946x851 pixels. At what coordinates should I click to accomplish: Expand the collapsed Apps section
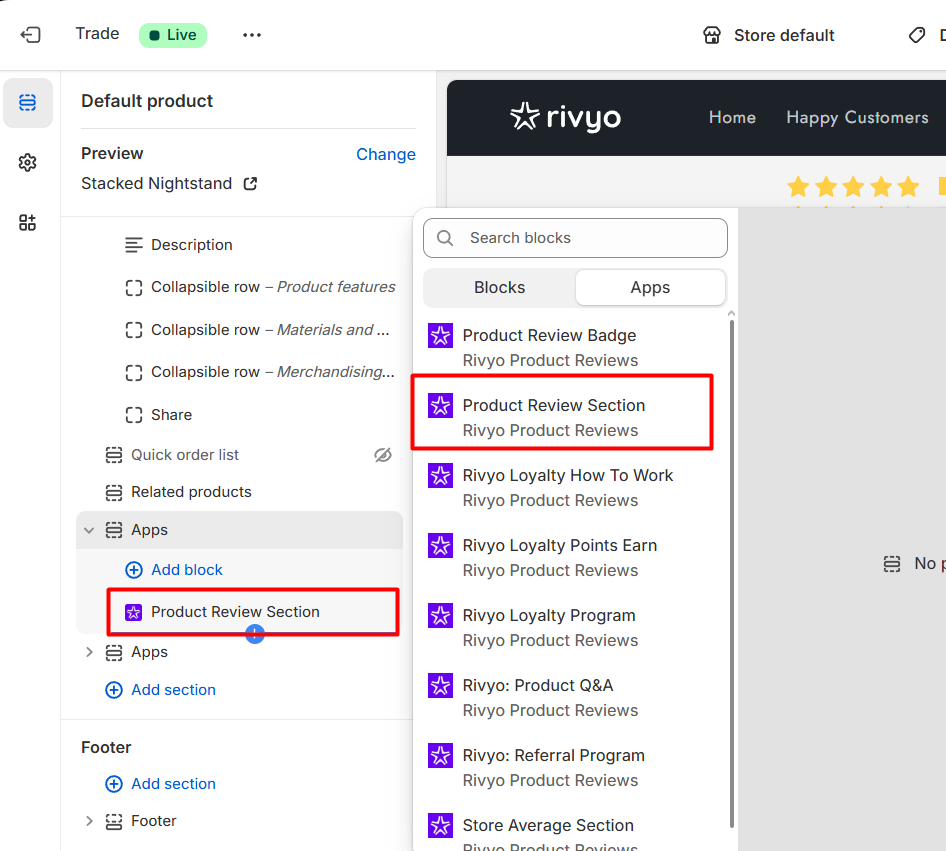point(89,652)
